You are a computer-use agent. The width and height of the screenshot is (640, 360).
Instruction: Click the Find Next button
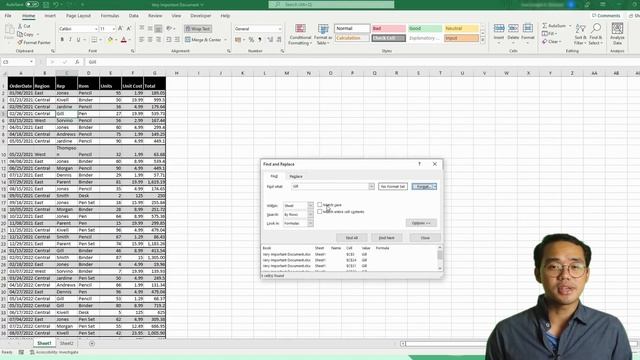point(386,238)
